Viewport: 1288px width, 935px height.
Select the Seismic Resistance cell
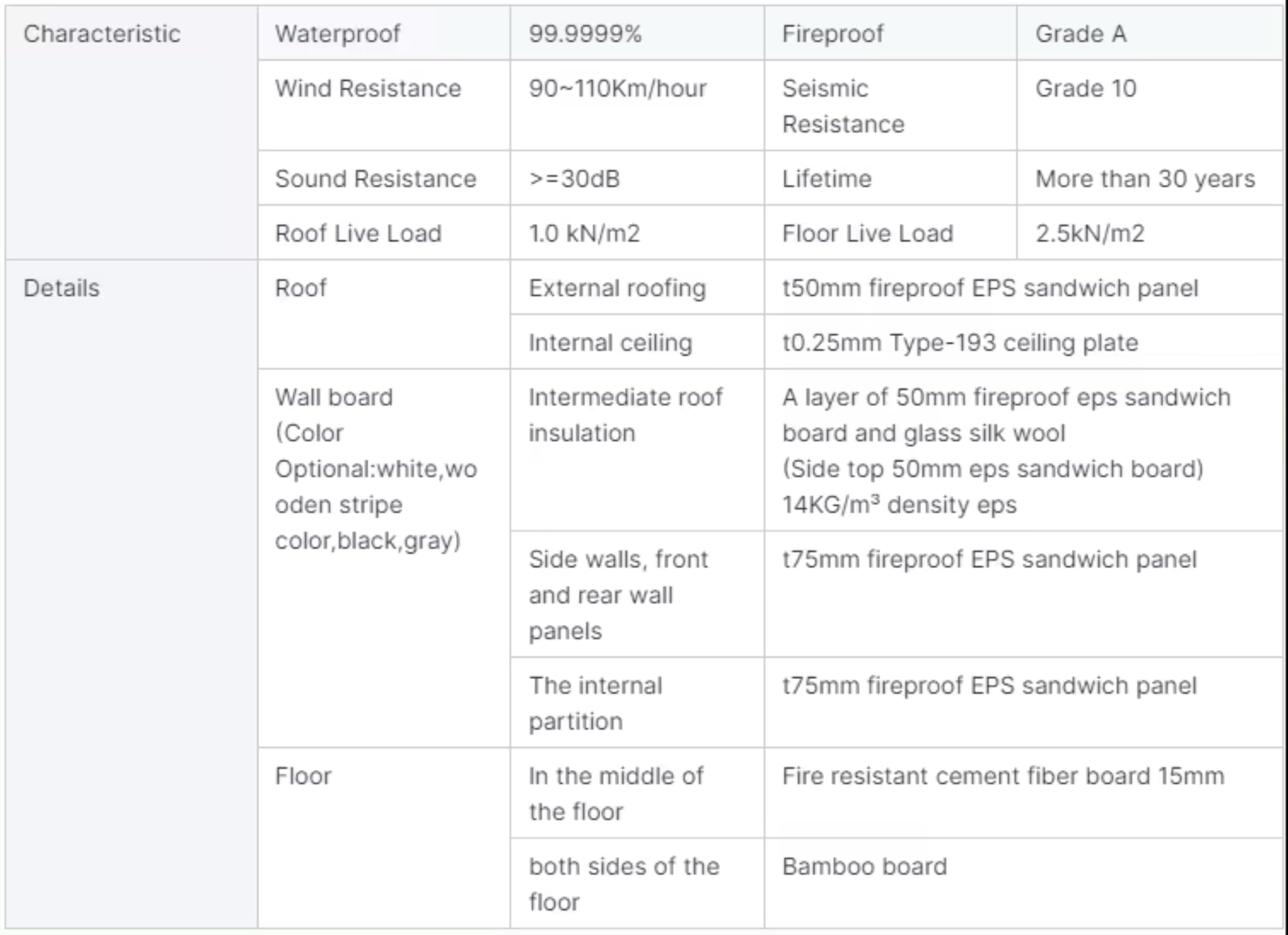tap(891, 105)
